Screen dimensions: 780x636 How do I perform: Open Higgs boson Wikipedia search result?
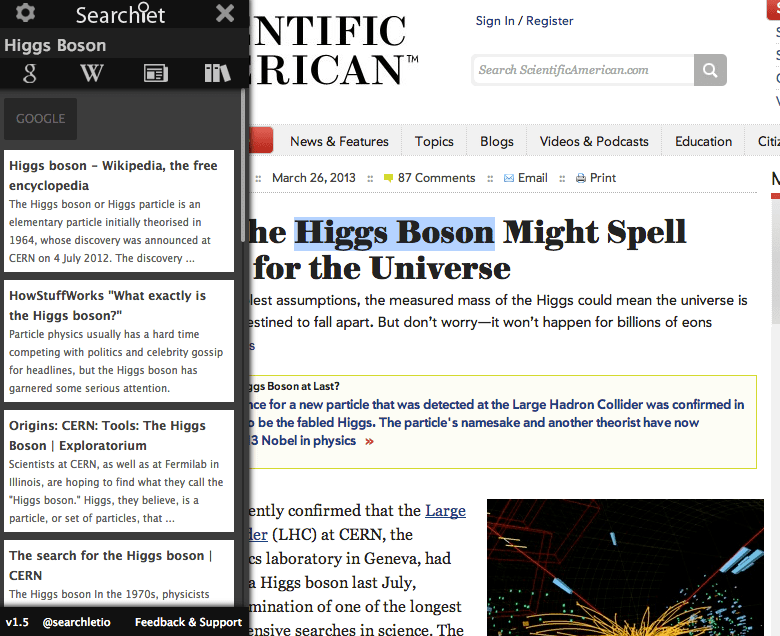(x=113, y=176)
